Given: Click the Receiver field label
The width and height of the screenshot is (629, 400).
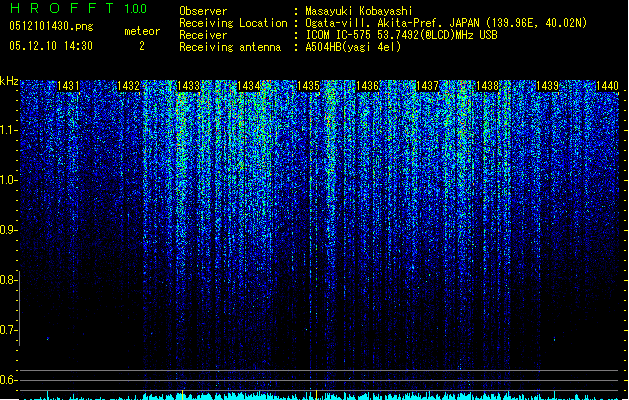Looking at the screenshot, I should [x=203, y=35].
